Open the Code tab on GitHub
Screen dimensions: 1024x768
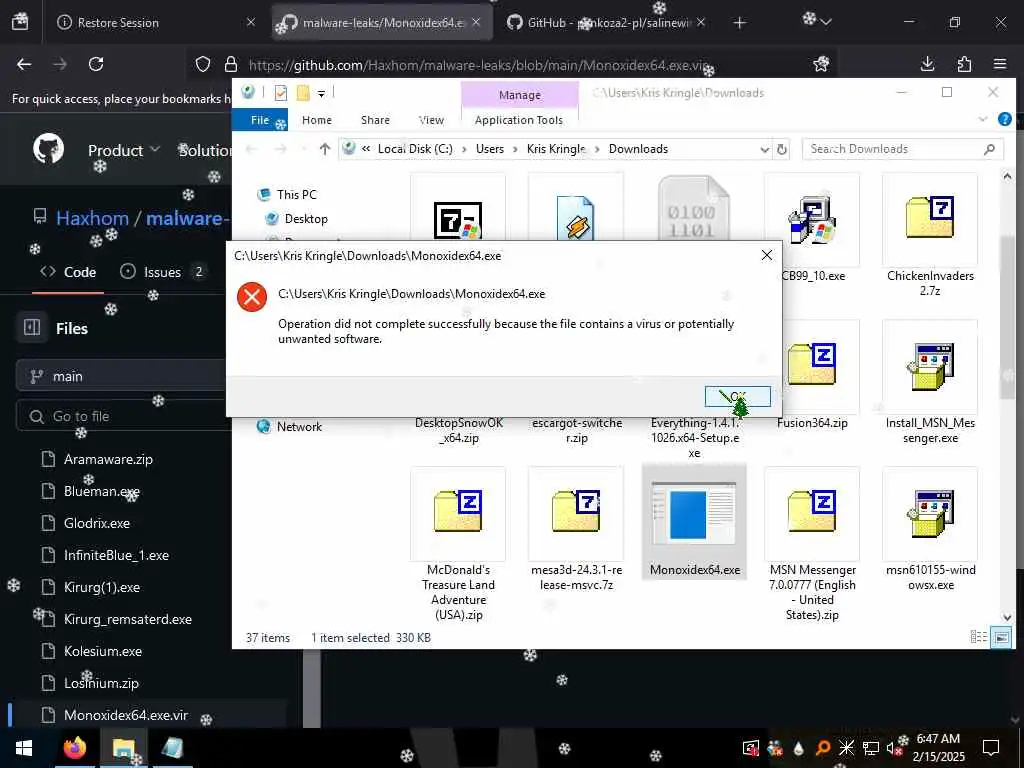click(68, 272)
